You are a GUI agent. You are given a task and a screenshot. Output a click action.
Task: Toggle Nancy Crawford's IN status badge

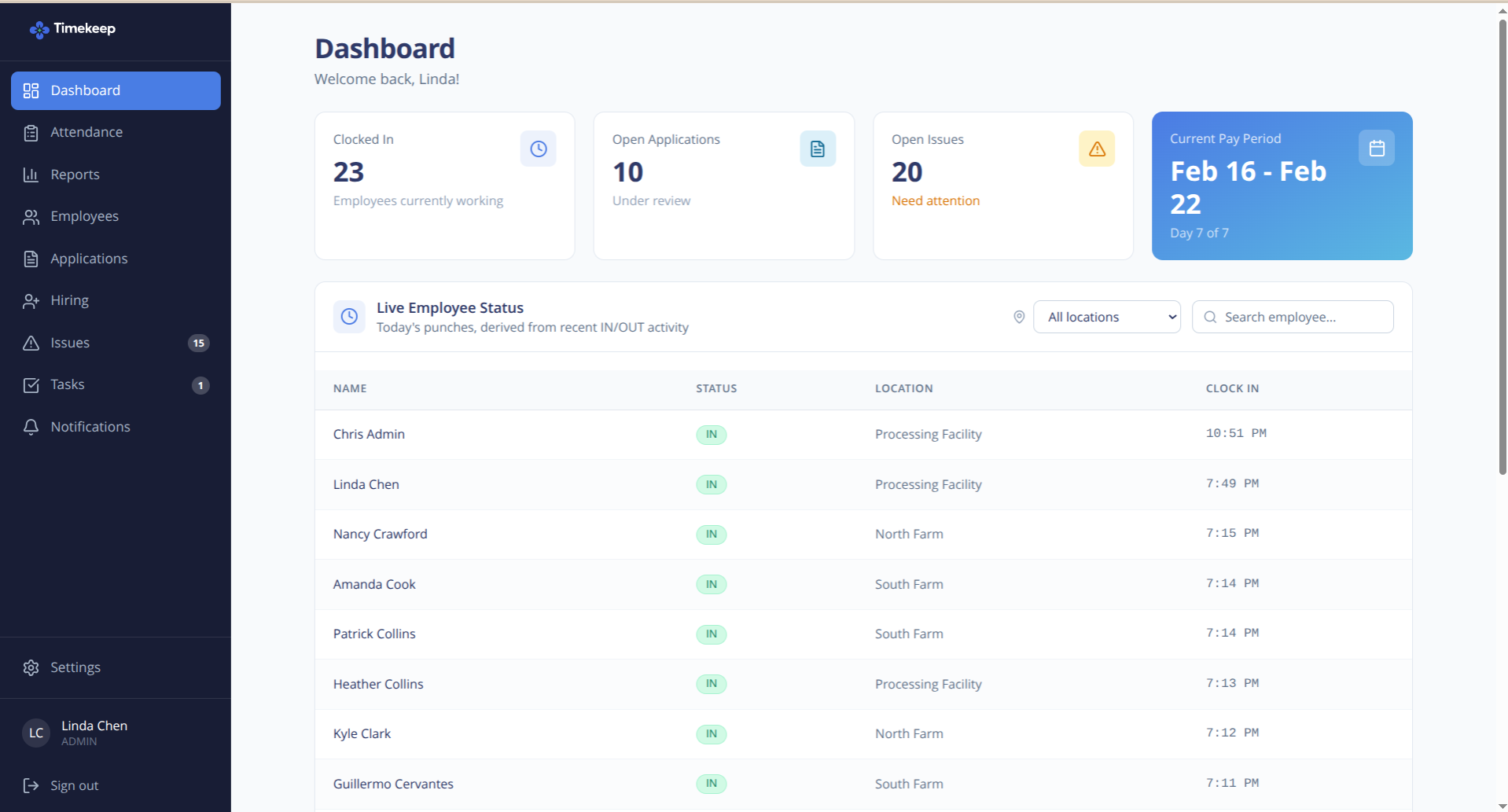point(711,534)
